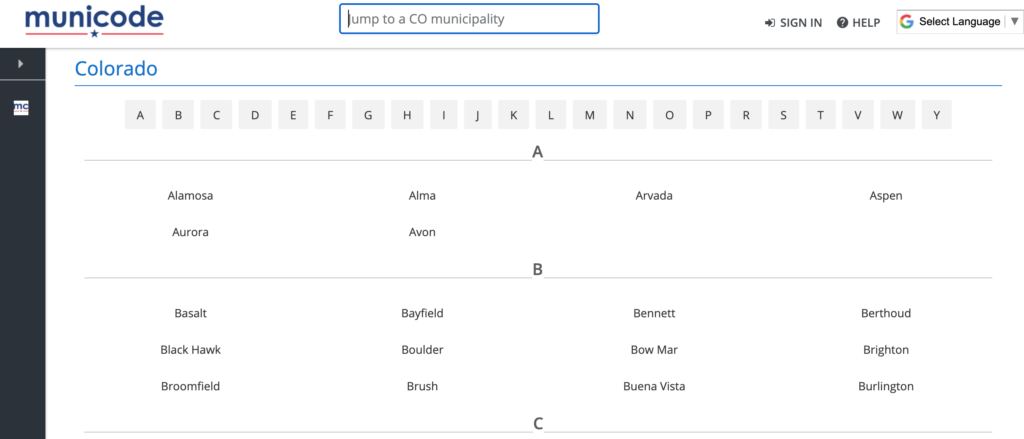Visit the Buena Vista link

click(x=654, y=386)
